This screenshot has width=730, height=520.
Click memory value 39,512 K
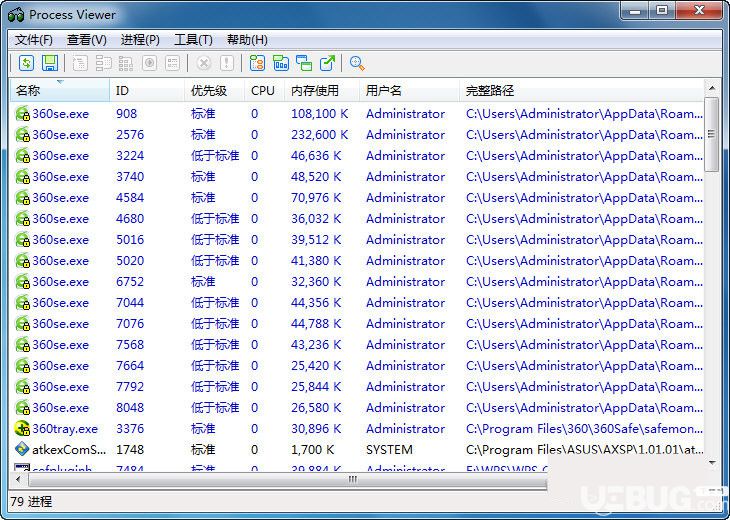pos(316,240)
